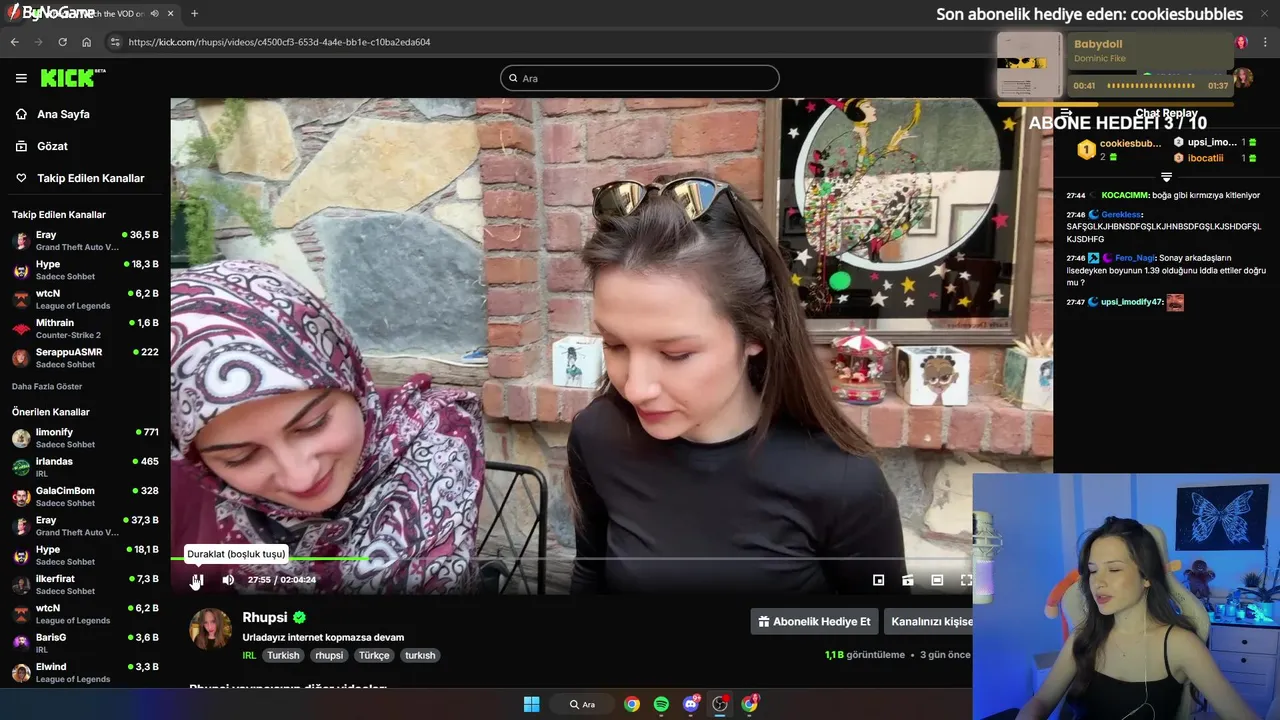
Task: Pause the video with the Duraklat button
Action: tap(198, 580)
